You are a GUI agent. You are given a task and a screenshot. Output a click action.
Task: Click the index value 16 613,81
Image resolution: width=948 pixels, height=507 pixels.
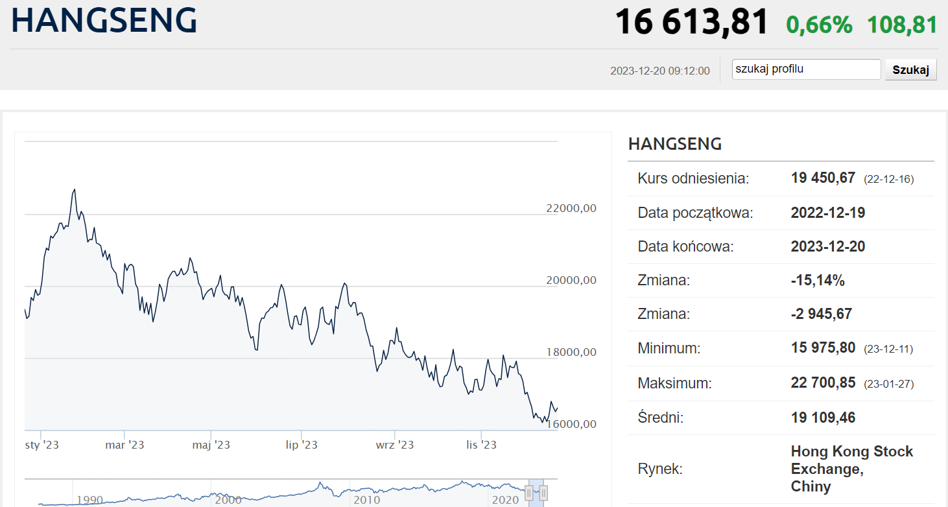pos(691,22)
